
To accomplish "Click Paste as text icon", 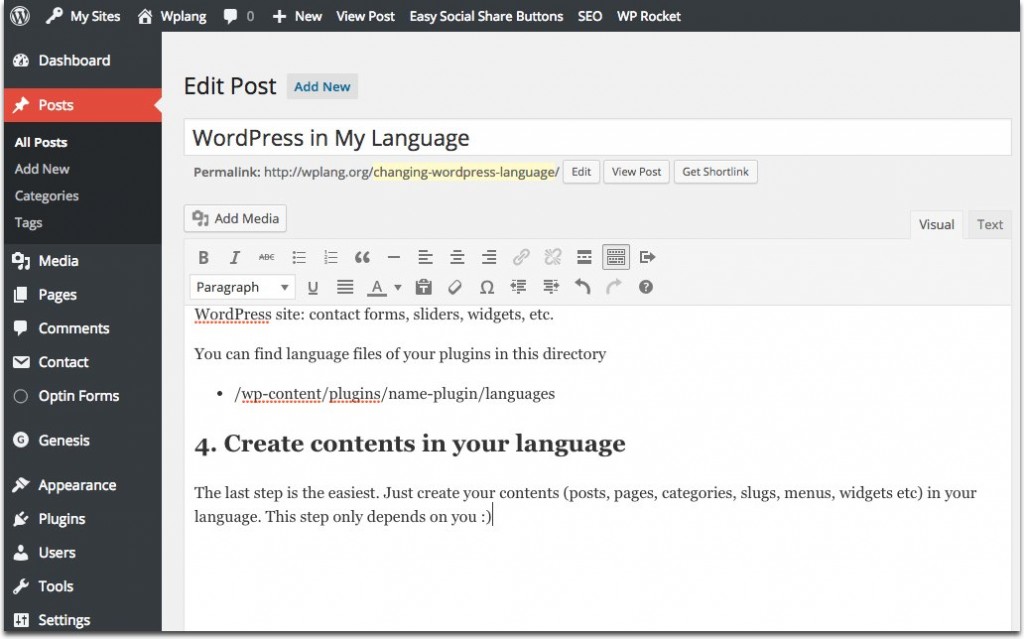I will (x=423, y=287).
